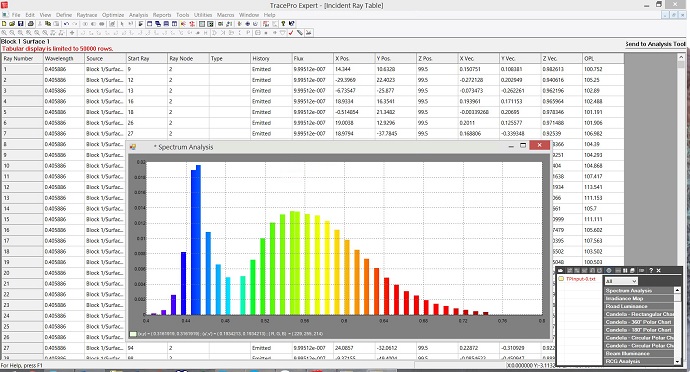The width and height of the screenshot is (690, 372).
Task: Click the Undo arrow toolbar icon
Action: click(66, 24)
